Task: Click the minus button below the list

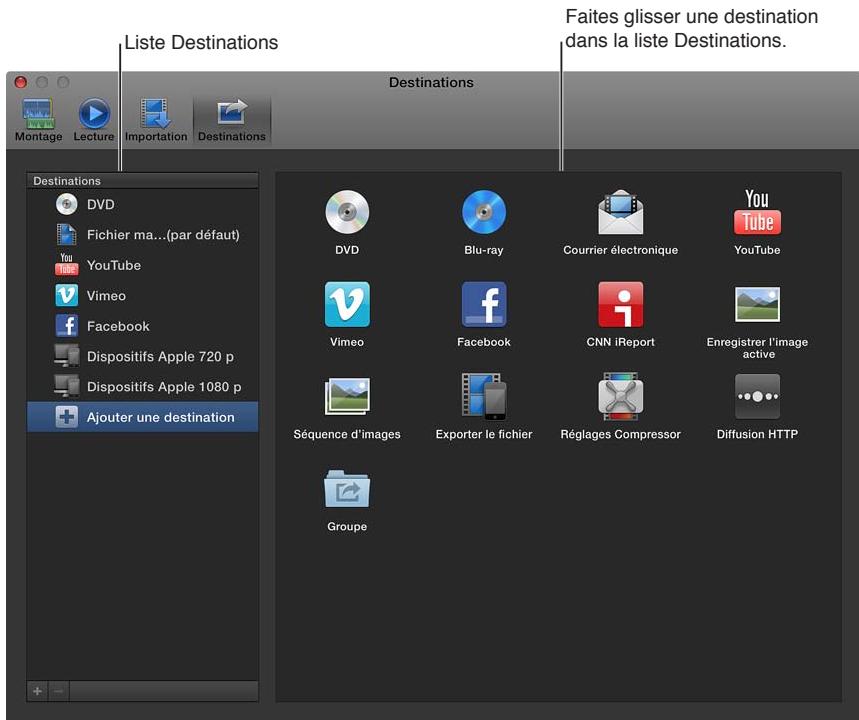Action: click(x=59, y=691)
